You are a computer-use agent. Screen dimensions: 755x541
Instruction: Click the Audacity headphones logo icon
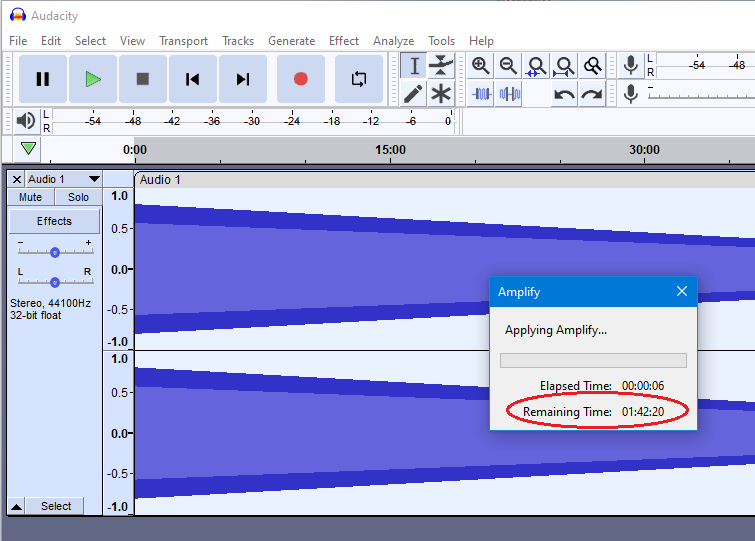pos(18,15)
